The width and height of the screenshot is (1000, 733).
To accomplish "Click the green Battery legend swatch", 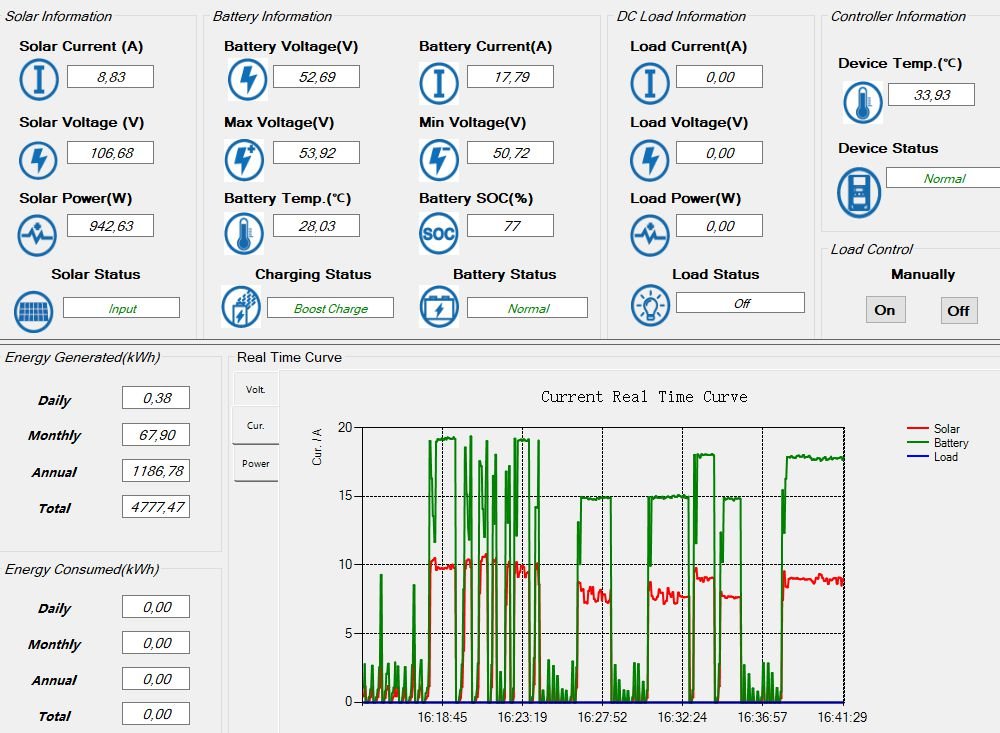I will coord(917,442).
